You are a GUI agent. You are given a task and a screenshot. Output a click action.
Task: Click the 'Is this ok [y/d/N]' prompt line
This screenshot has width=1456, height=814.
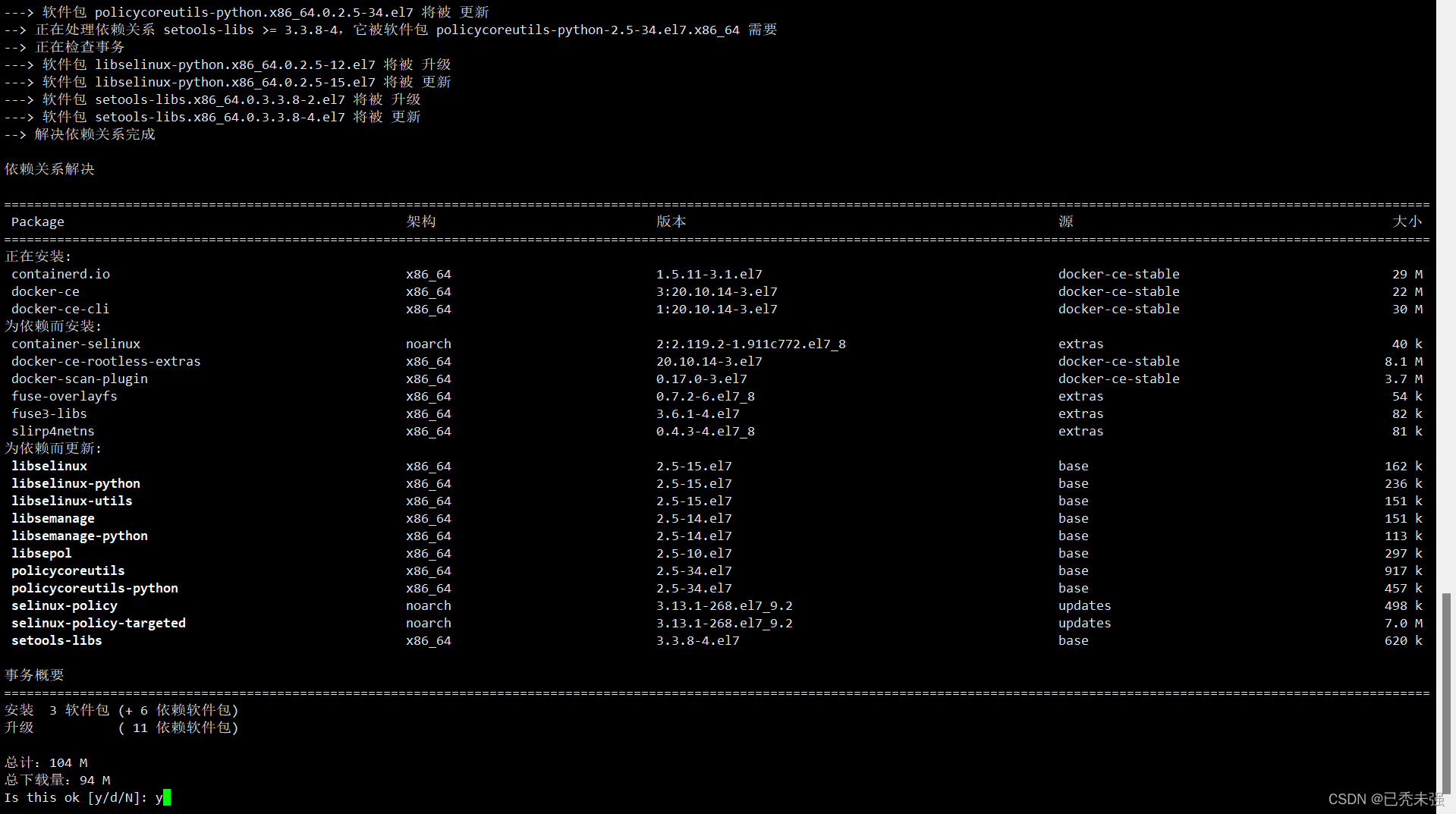point(87,797)
